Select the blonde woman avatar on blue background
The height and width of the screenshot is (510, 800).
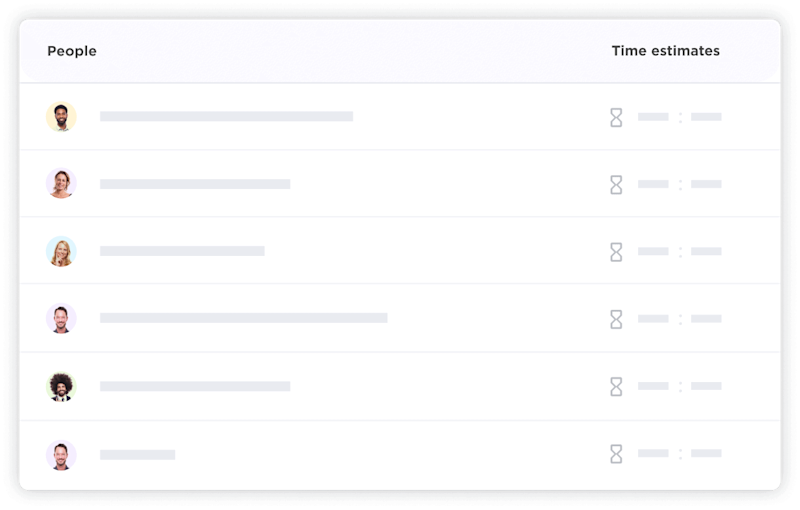[61, 251]
